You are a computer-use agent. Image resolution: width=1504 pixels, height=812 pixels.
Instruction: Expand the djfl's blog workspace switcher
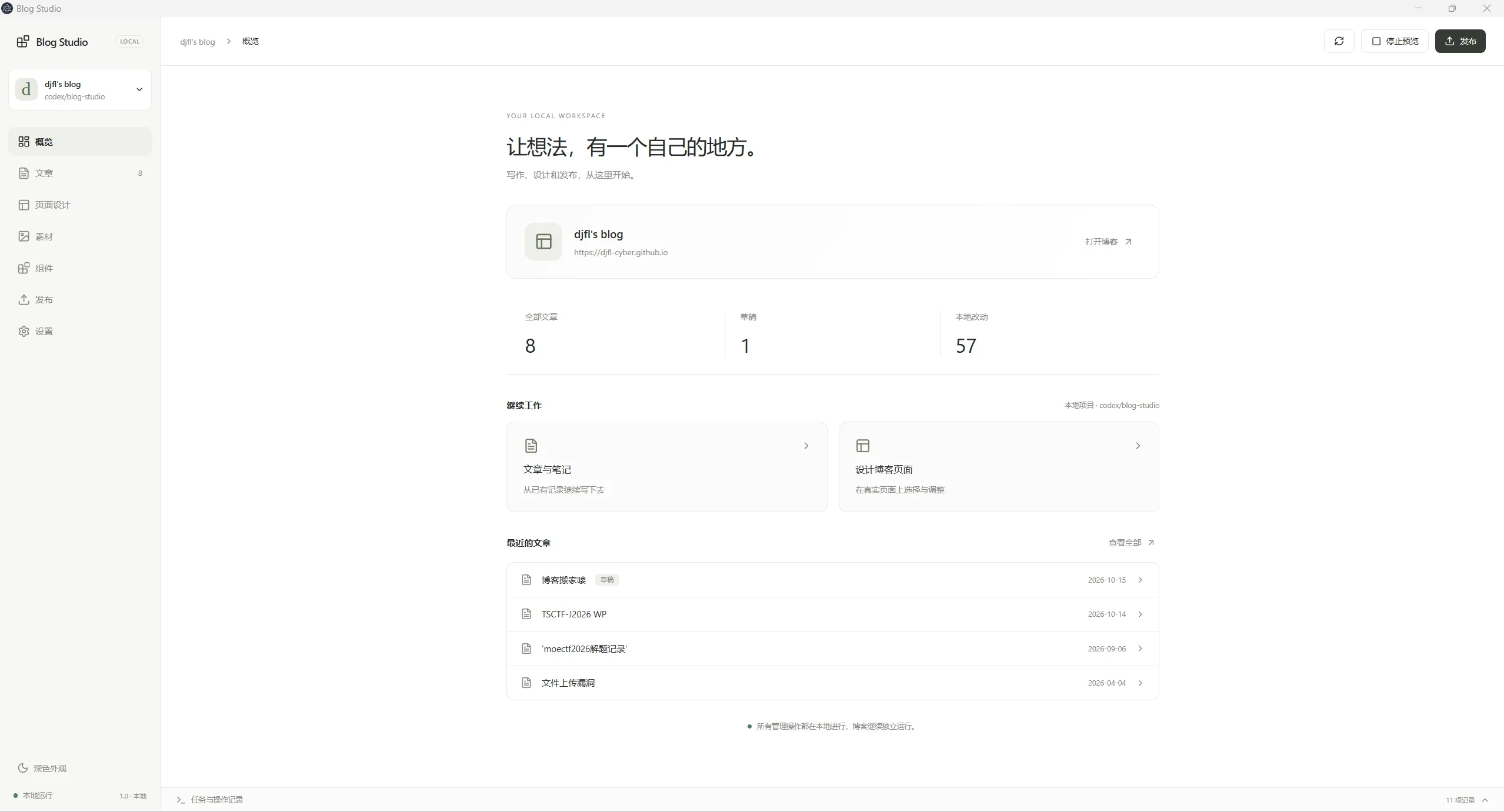(x=80, y=89)
